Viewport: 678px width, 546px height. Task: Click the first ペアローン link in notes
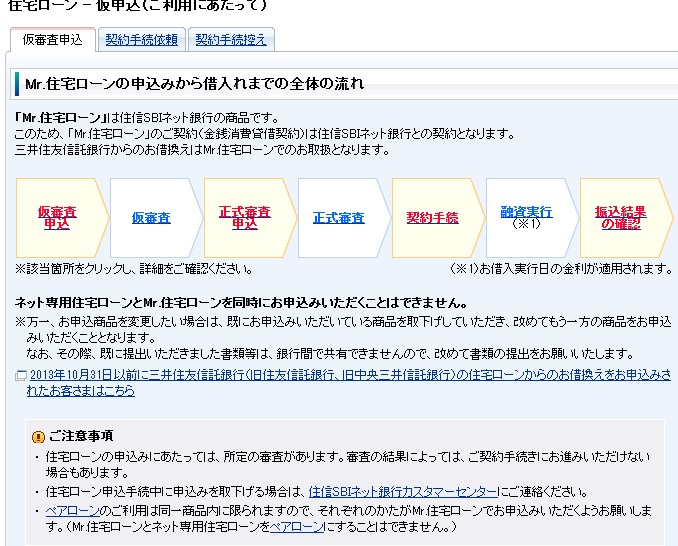pos(73,511)
